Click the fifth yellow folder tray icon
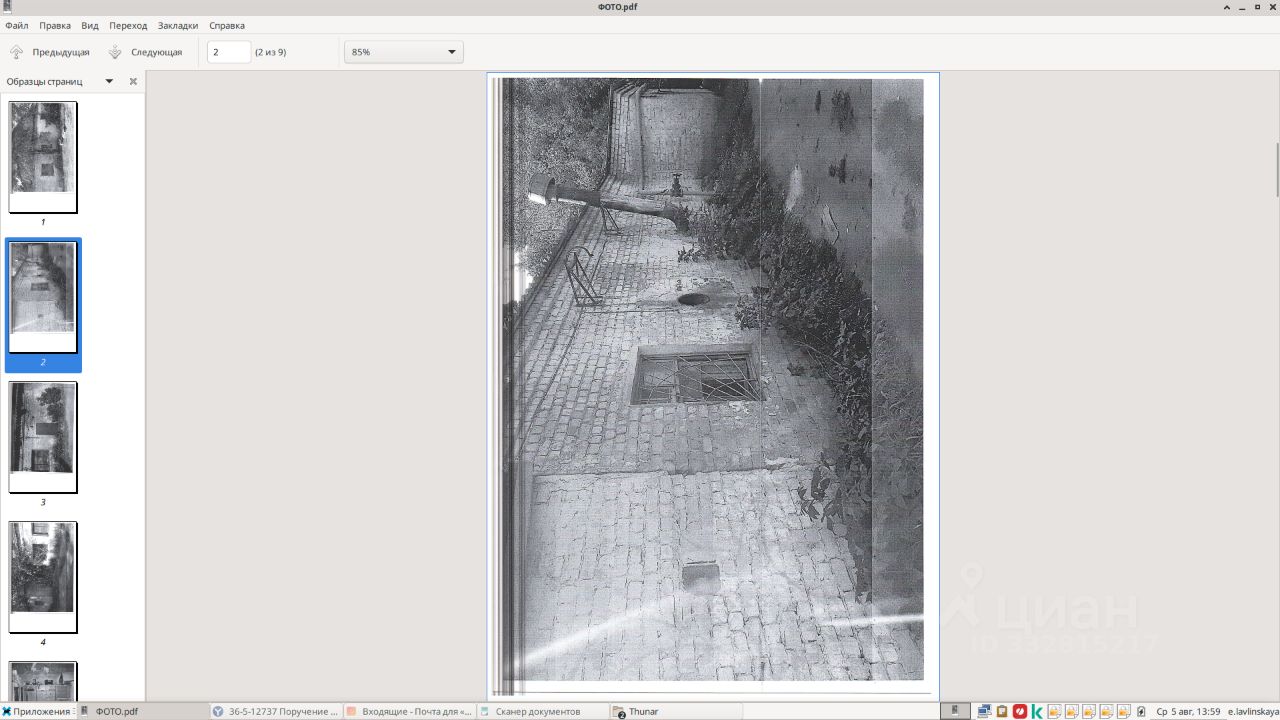The height and width of the screenshot is (720, 1280). point(1124,712)
